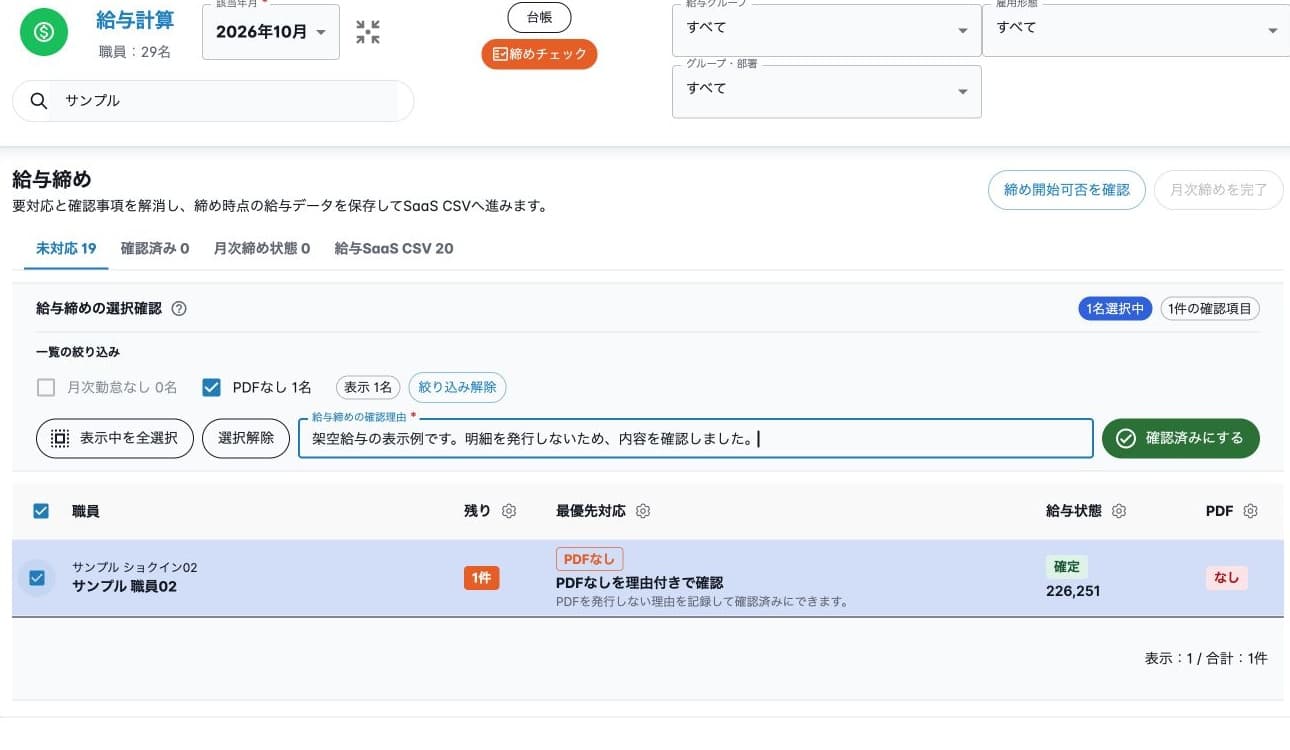Viewport: 1290px width, 750px height.
Task: Click the サンプル 職員02 name
Action: coord(124,587)
